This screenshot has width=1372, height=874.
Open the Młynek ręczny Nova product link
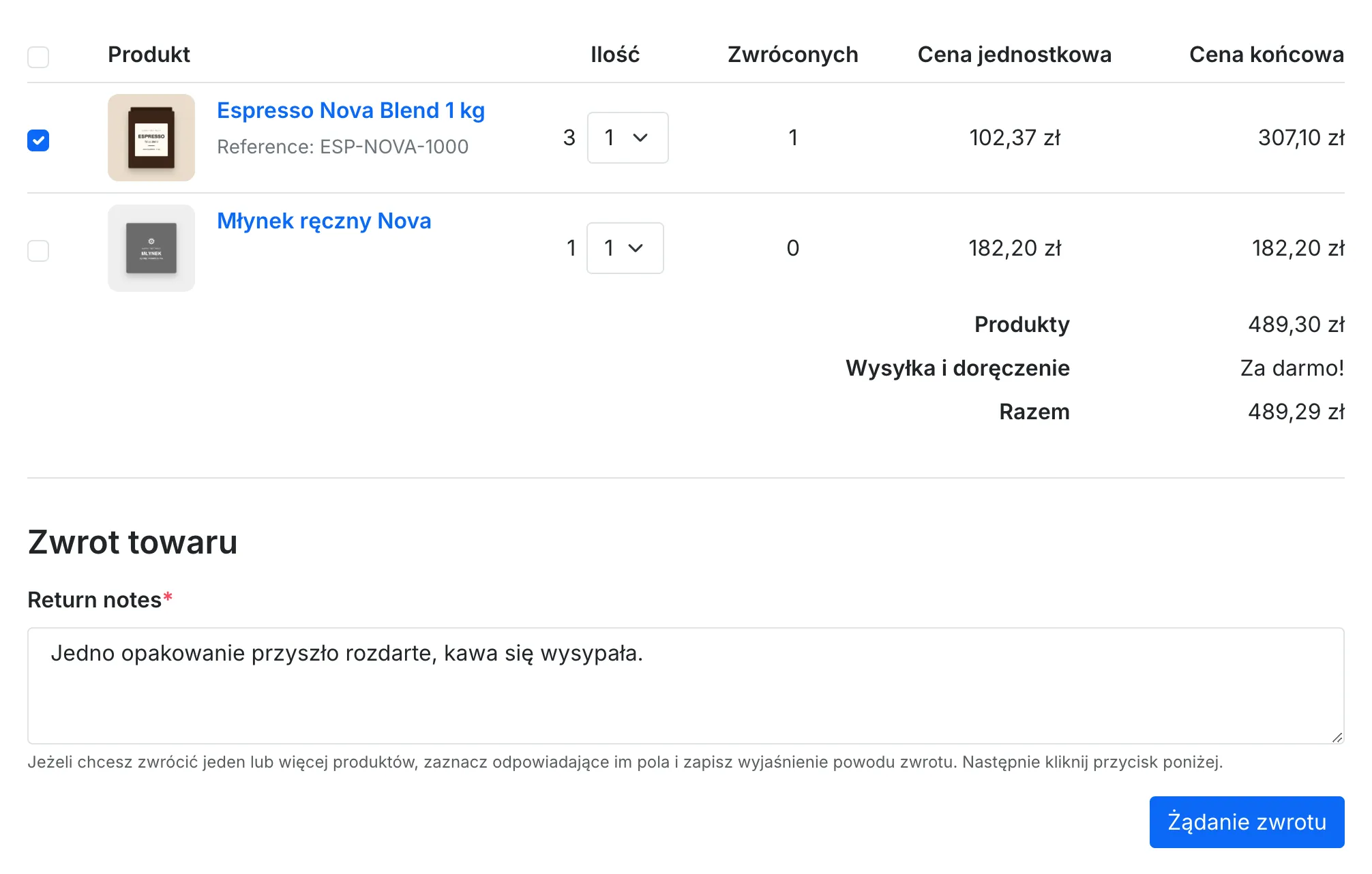click(324, 221)
